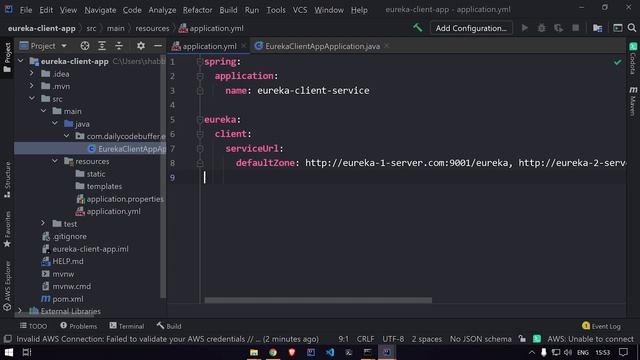Image resolution: width=640 pixels, height=360 pixels.
Task: Click the read-only lock icon in status bar
Action: 522,339
